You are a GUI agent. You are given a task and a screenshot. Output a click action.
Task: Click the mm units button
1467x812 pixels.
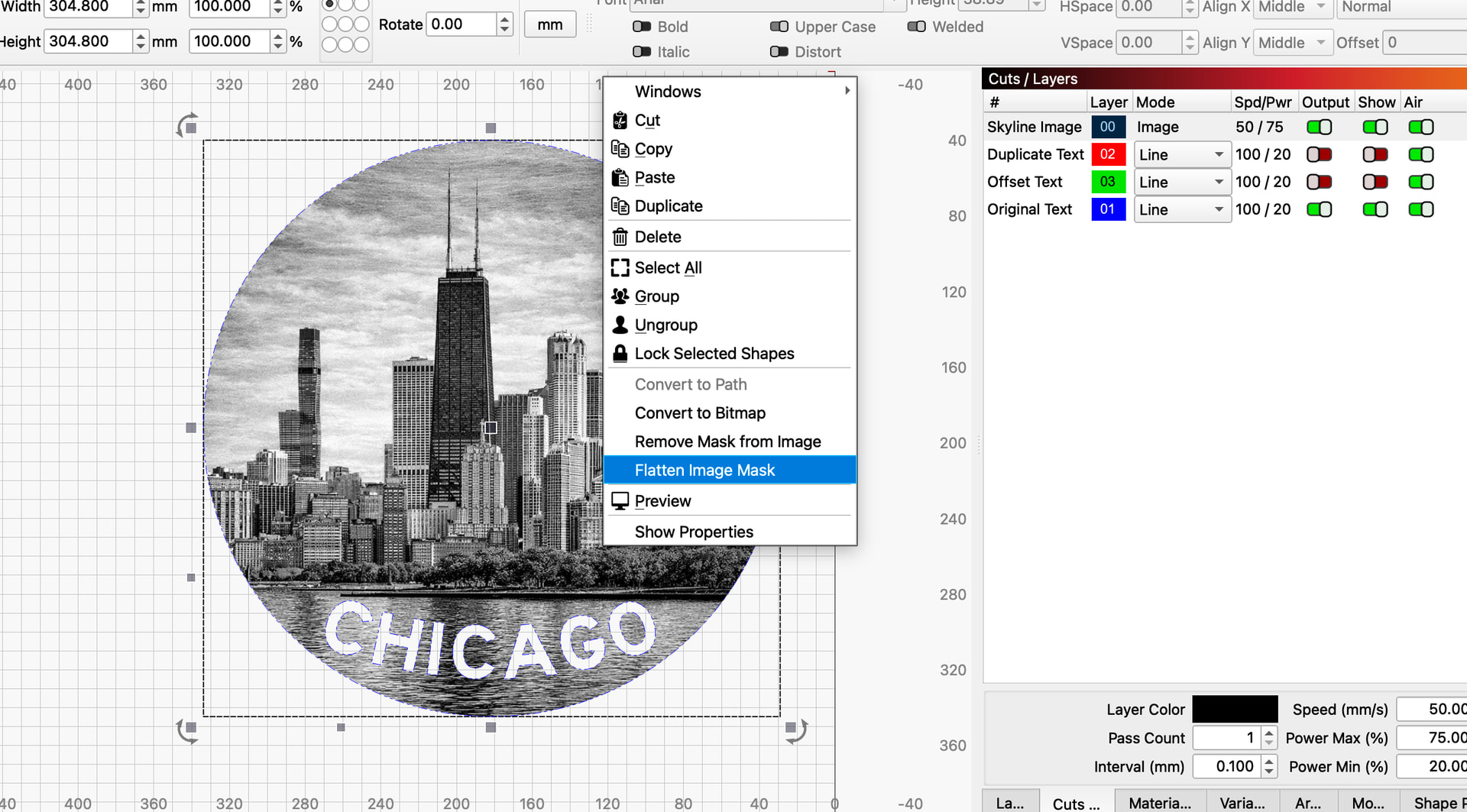coord(549,24)
